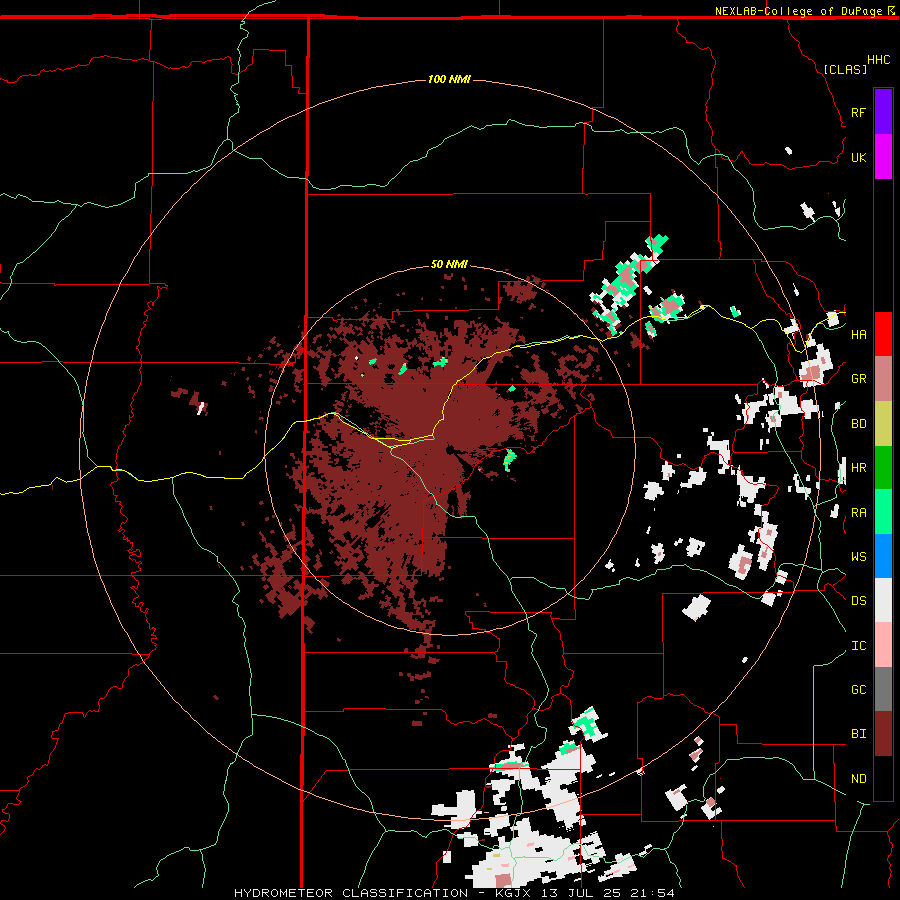Screen dimensions: 900x900
Task: Pick the RA light green swatch
Action: 883,512
